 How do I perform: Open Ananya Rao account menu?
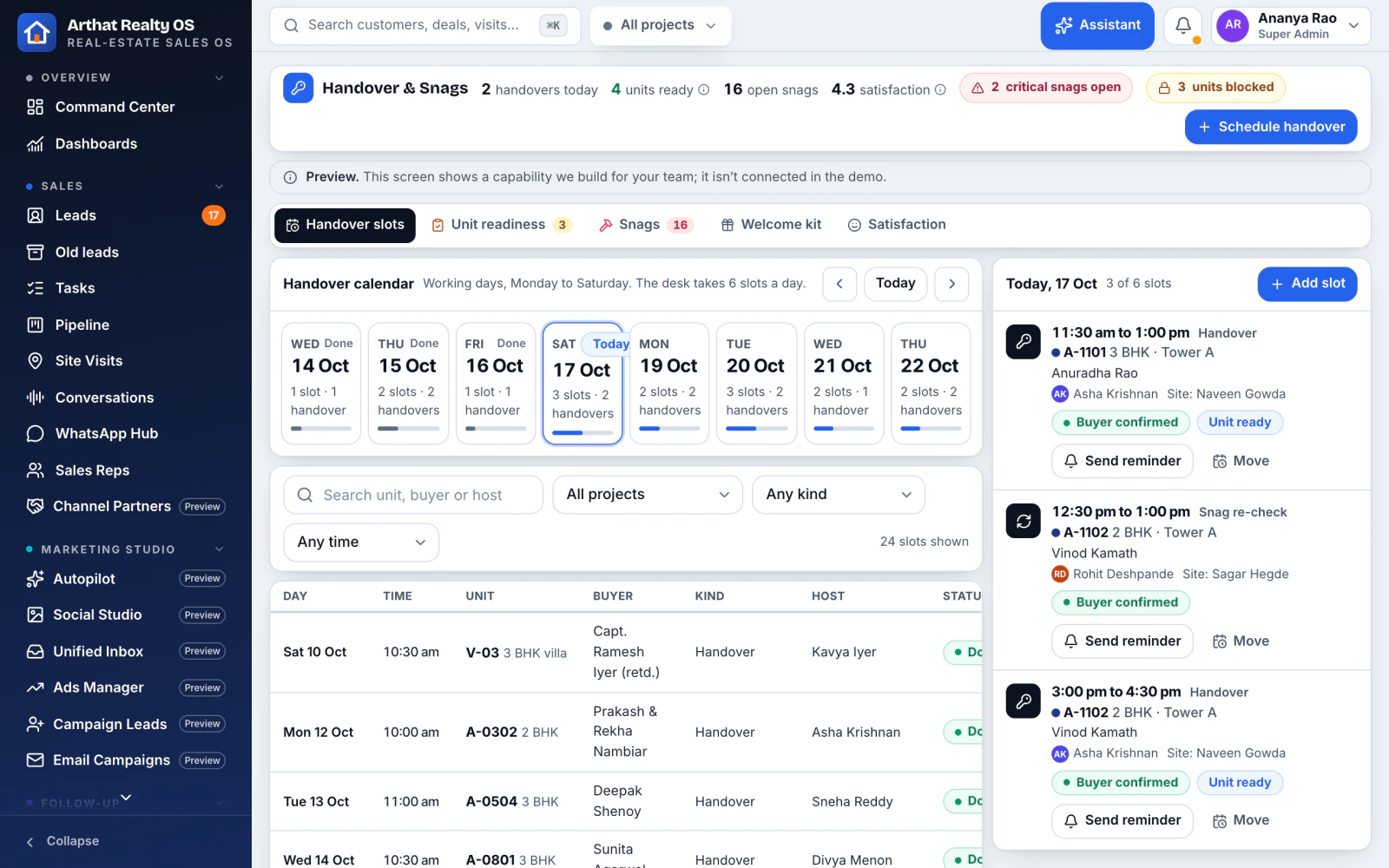(x=1291, y=26)
